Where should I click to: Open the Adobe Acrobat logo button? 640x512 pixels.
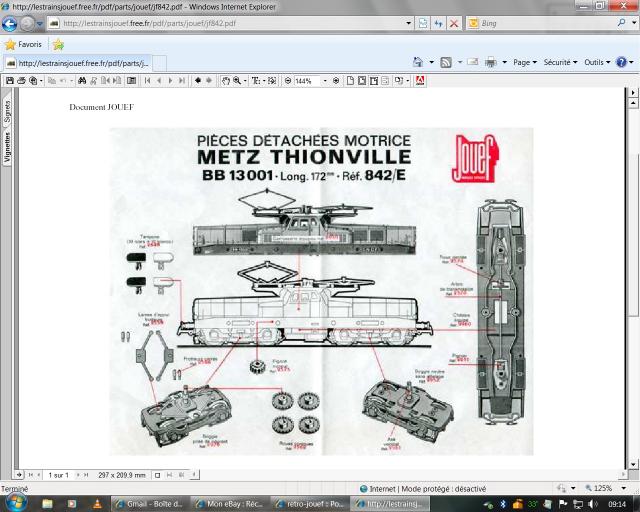coord(420,81)
